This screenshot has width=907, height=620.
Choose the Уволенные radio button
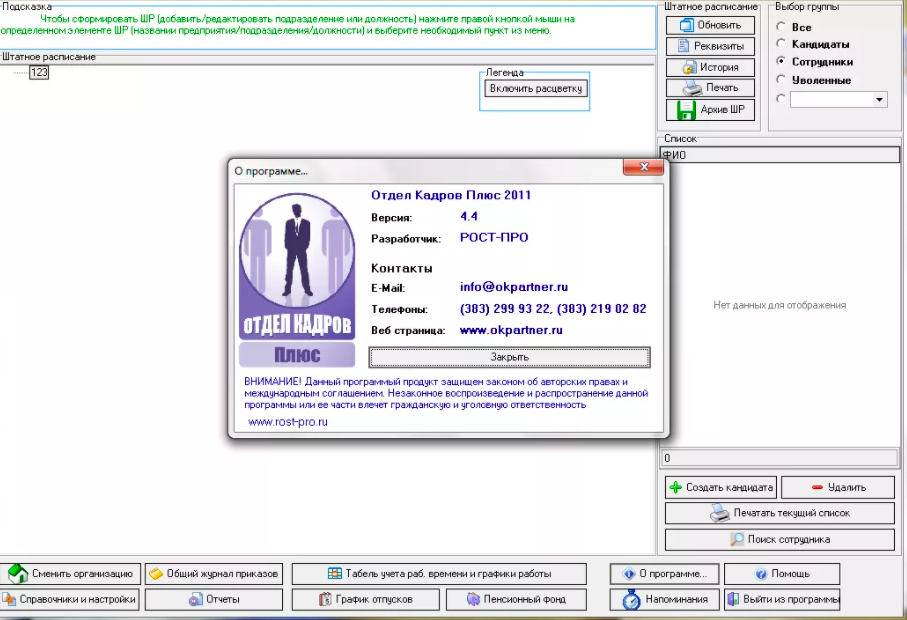(x=781, y=80)
